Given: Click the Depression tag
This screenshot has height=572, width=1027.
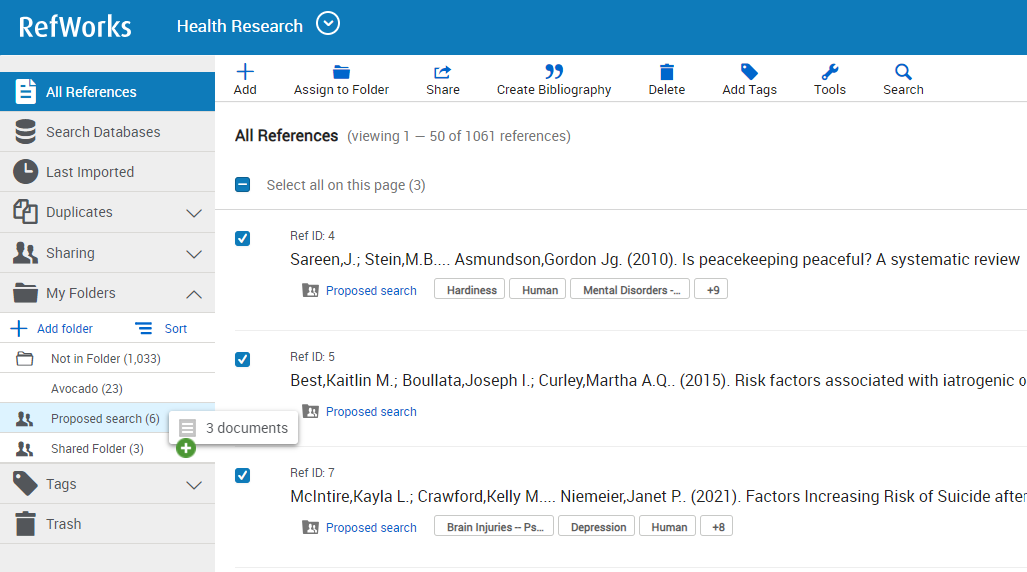Looking at the screenshot, I should (597, 527).
